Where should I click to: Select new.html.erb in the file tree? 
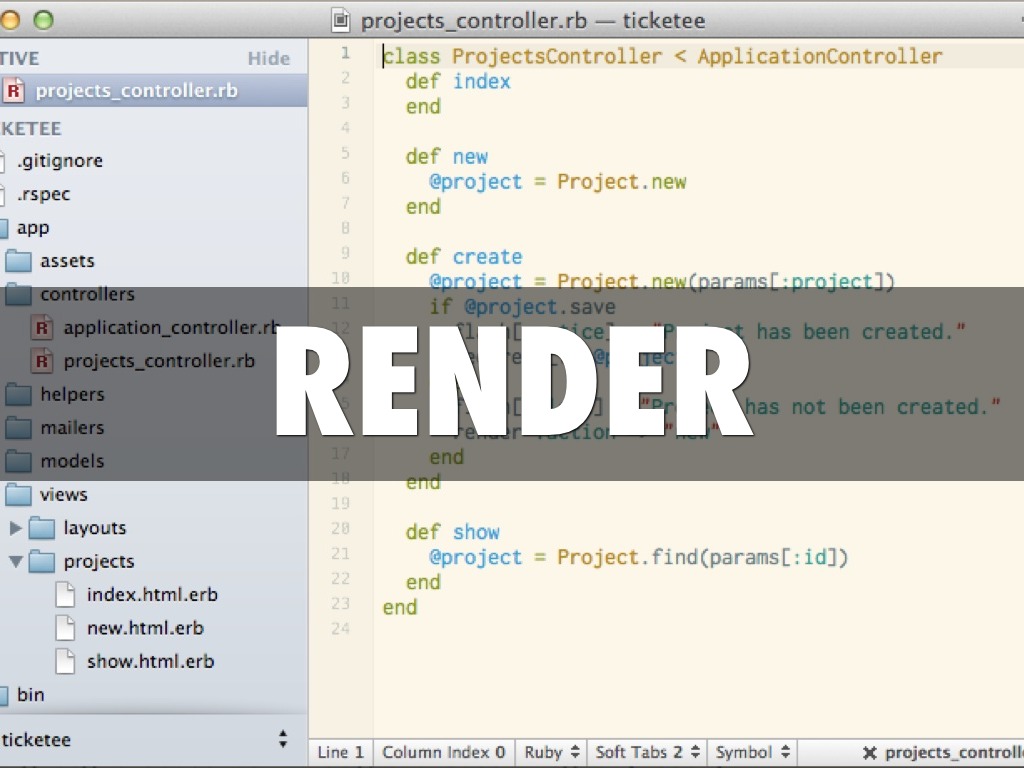click(145, 628)
